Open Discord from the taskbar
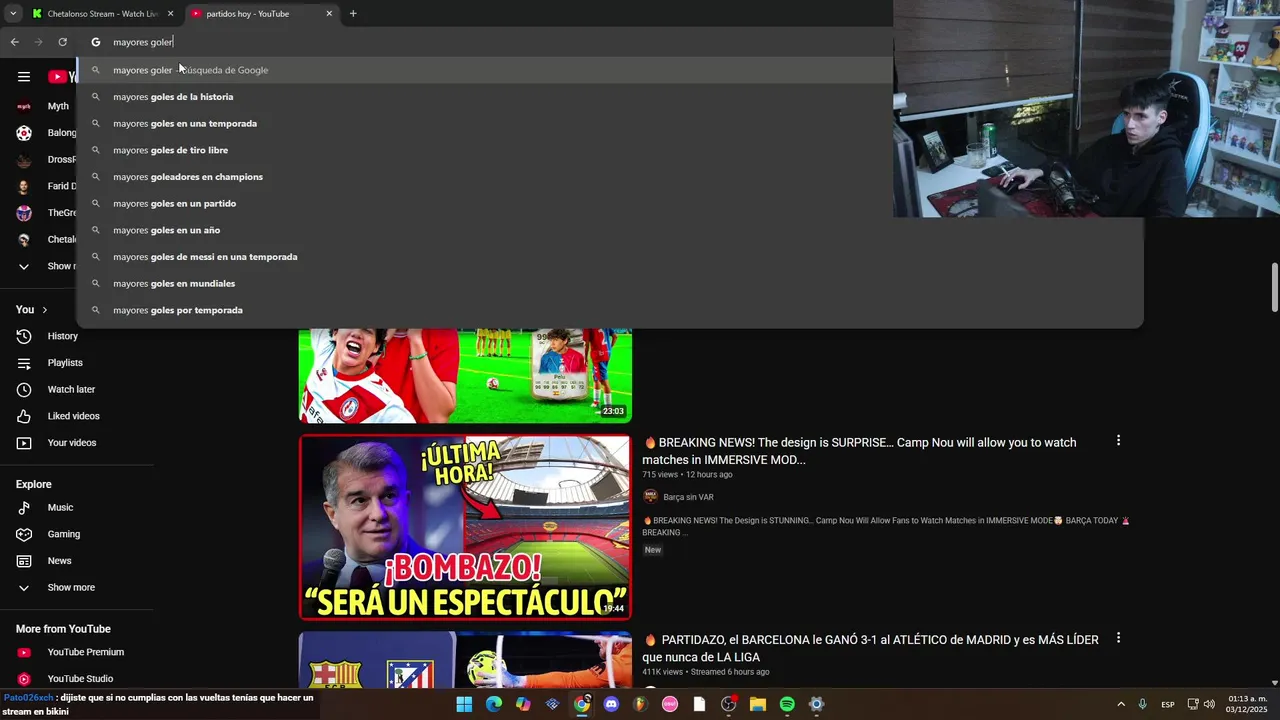Viewport: 1280px width, 720px height. point(611,704)
